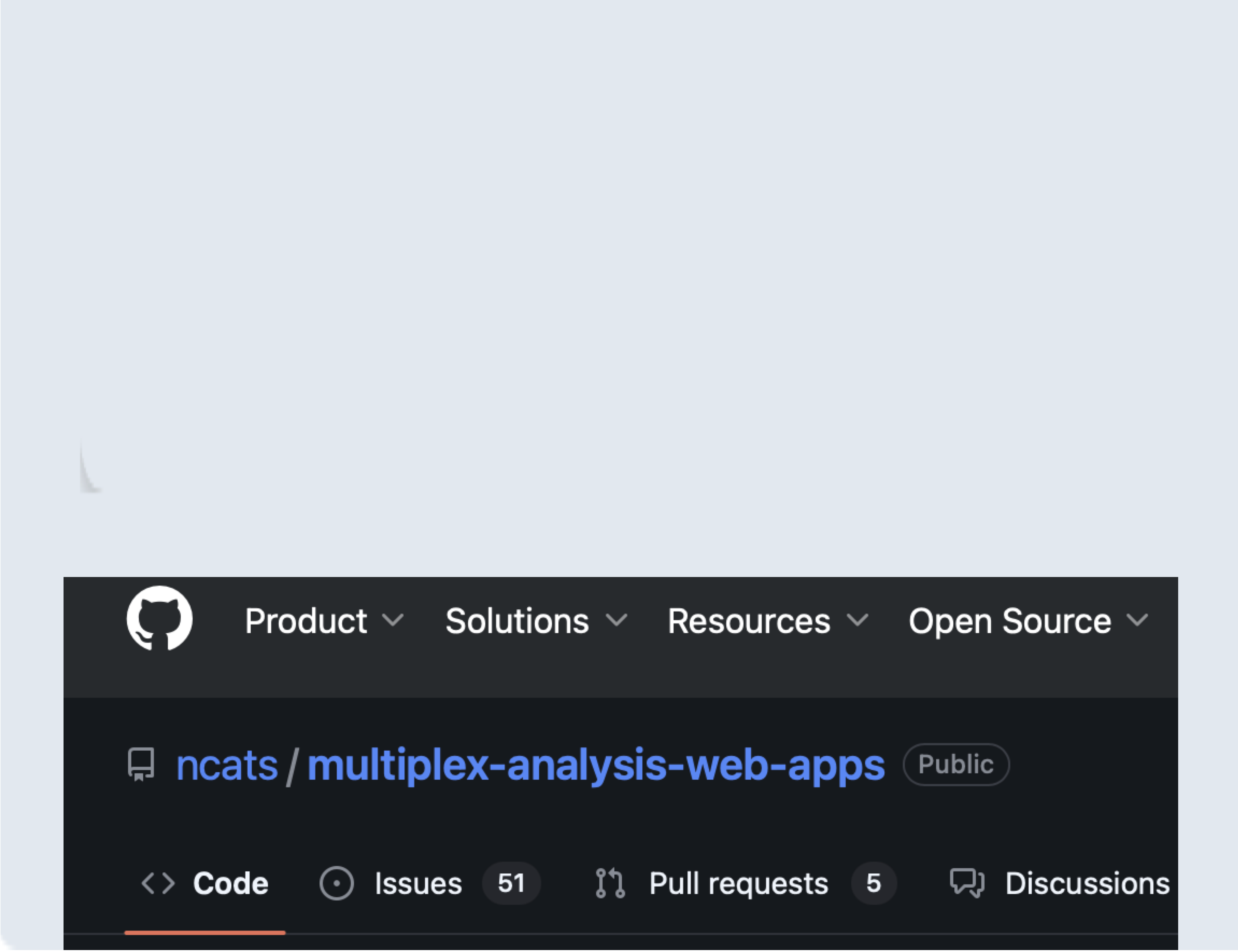Click the chevron next to Product
Viewport: 1238px width, 952px height.
393,620
